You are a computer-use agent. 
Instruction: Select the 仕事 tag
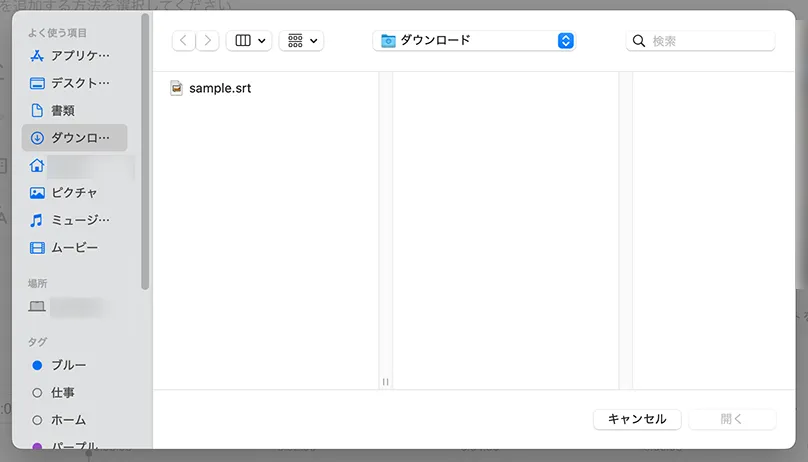click(x=74, y=393)
